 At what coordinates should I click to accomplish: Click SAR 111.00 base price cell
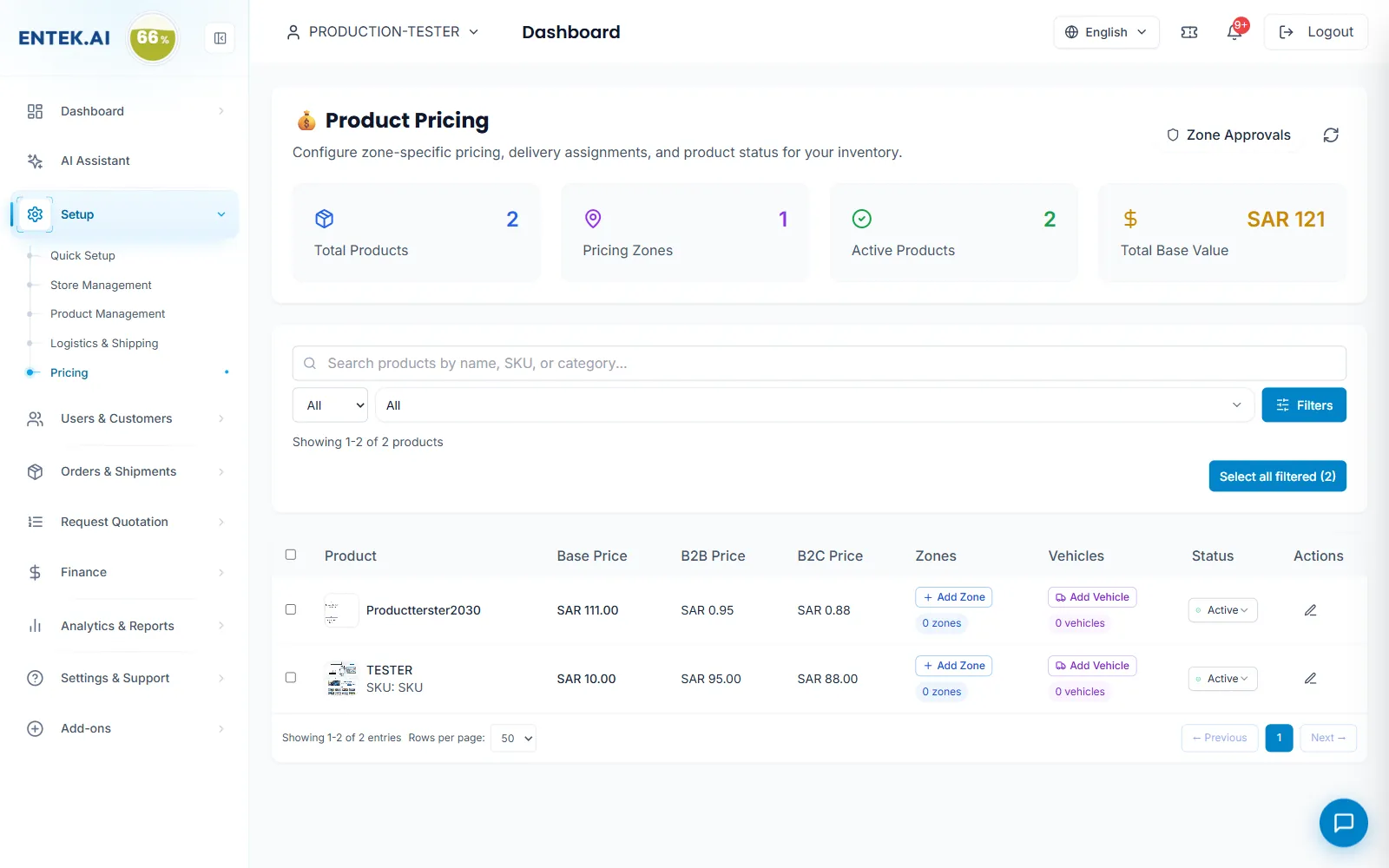coord(588,610)
